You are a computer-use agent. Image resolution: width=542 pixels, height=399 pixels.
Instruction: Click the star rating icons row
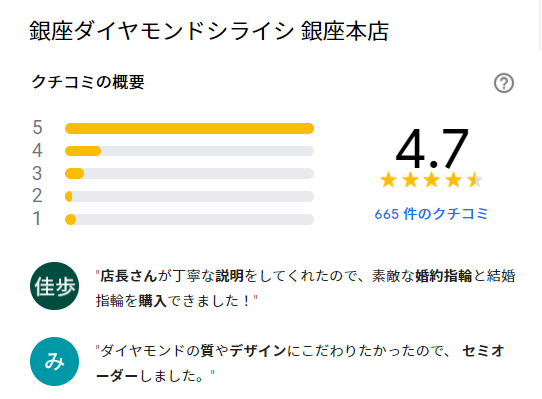click(431, 180)
